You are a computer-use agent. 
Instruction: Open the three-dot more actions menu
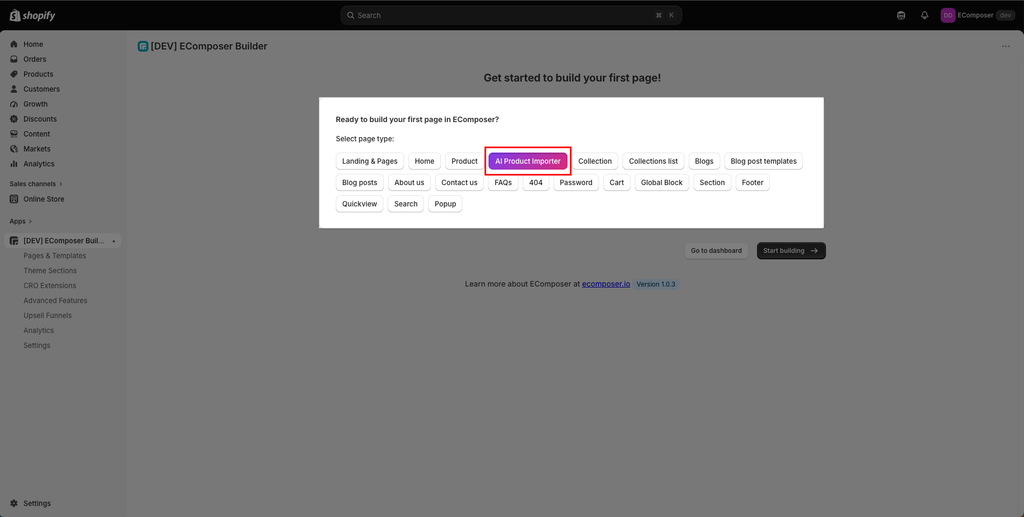click(1006, 46)
